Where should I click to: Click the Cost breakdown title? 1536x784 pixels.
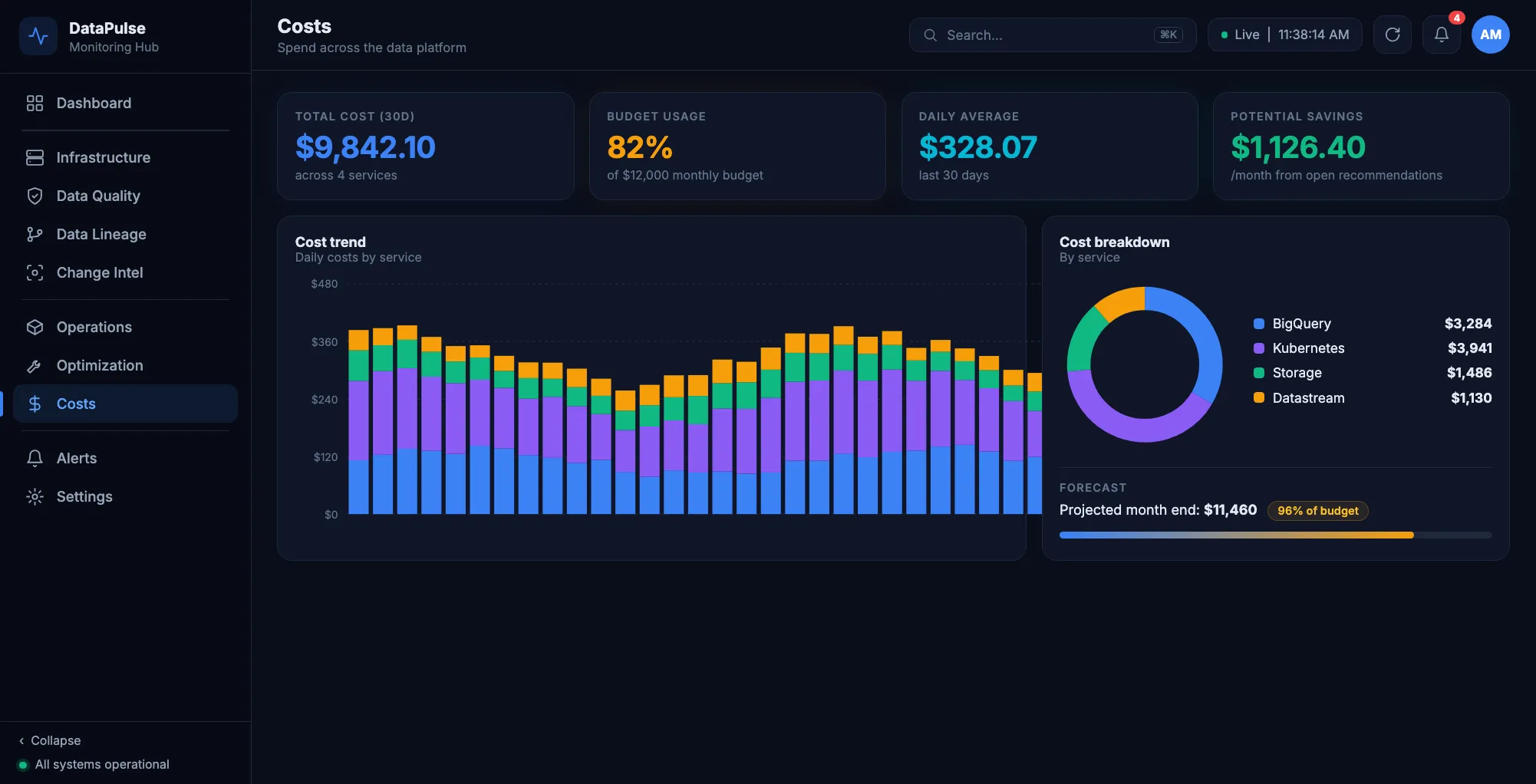point(1114,242)
